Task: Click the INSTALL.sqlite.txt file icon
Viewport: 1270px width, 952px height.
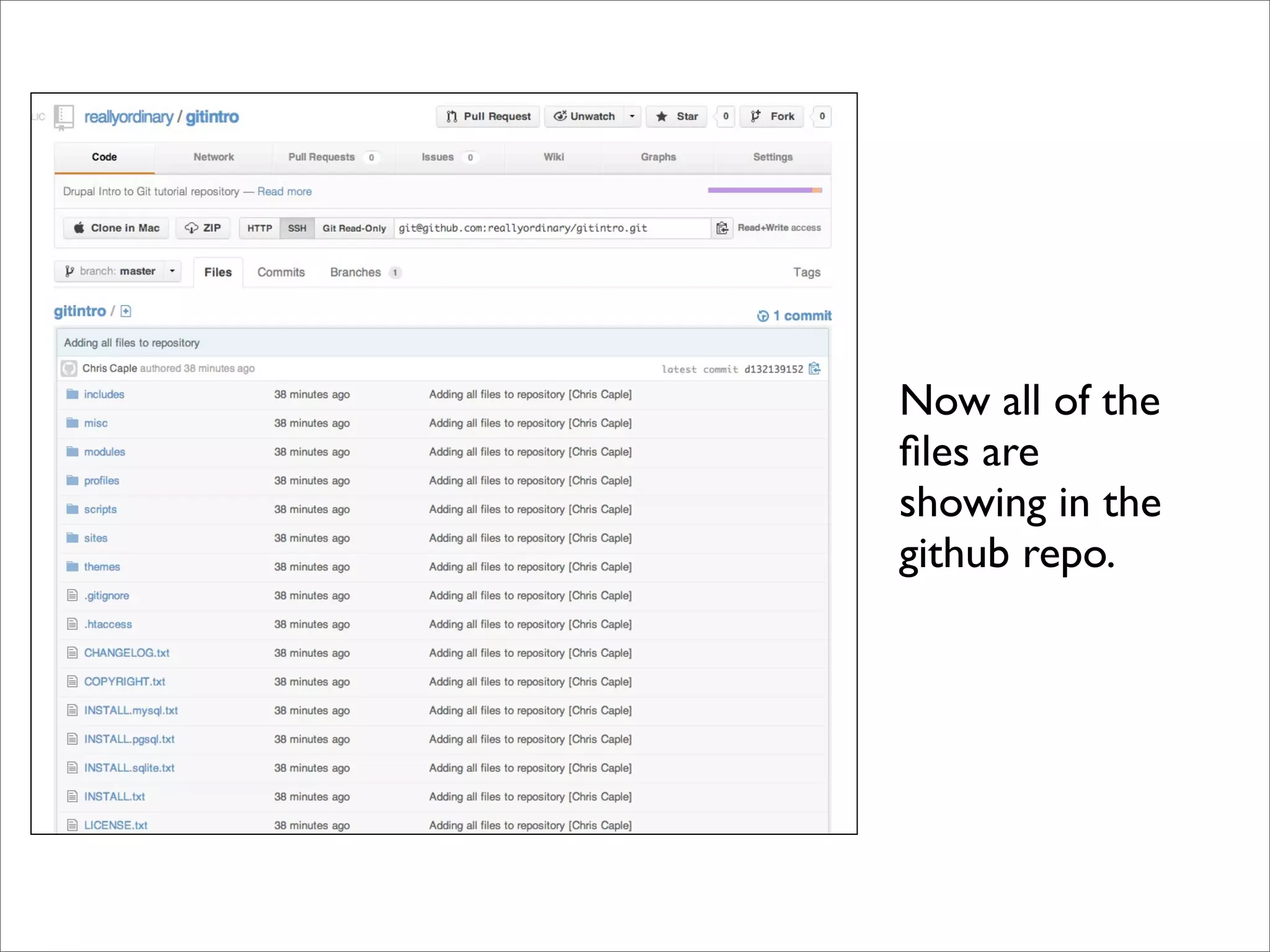Action: pyautogui.click(x=73, y=767)
